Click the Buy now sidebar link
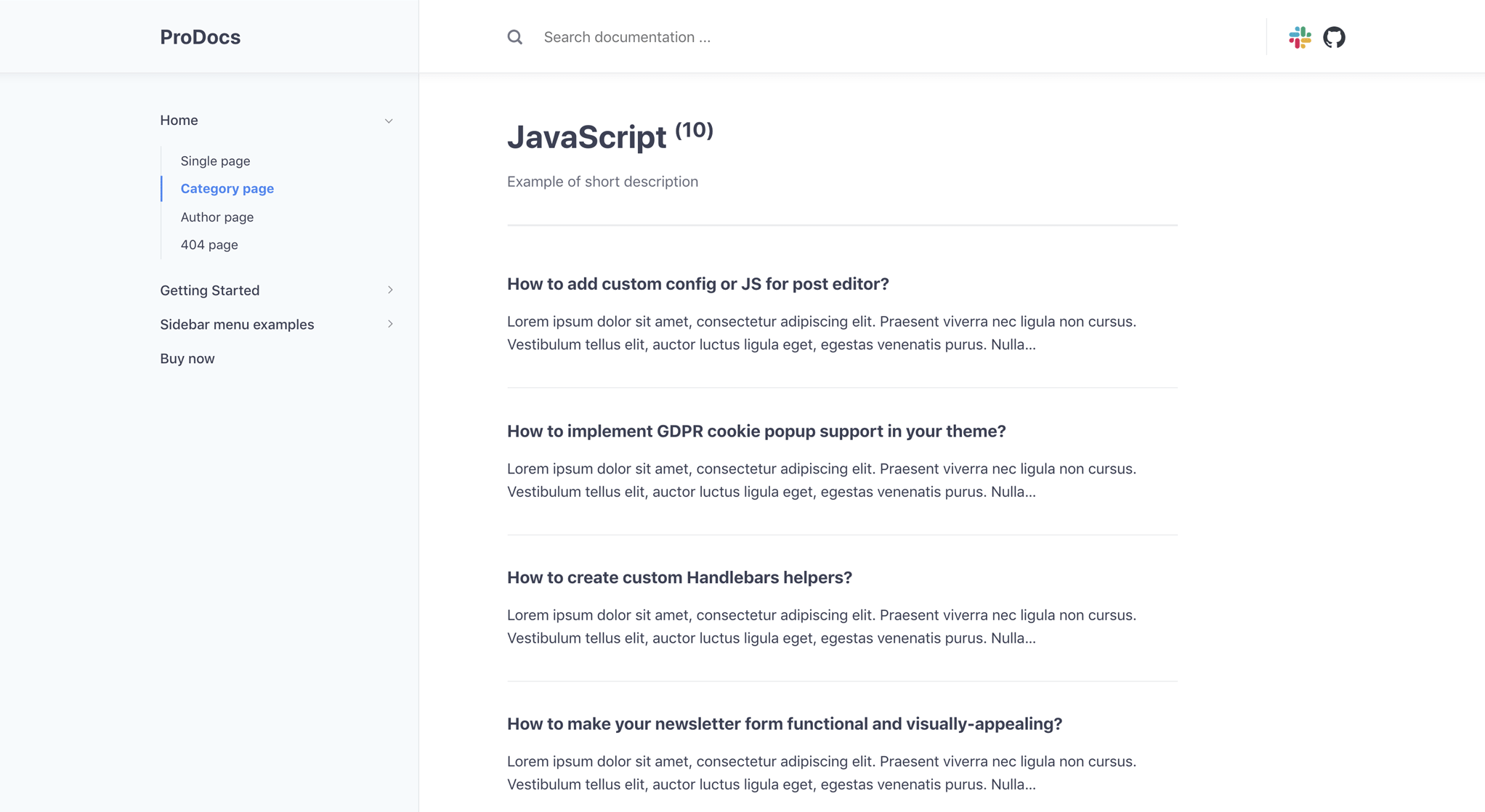The width and height of the screenshot is (1485, 812). [187, 358]
